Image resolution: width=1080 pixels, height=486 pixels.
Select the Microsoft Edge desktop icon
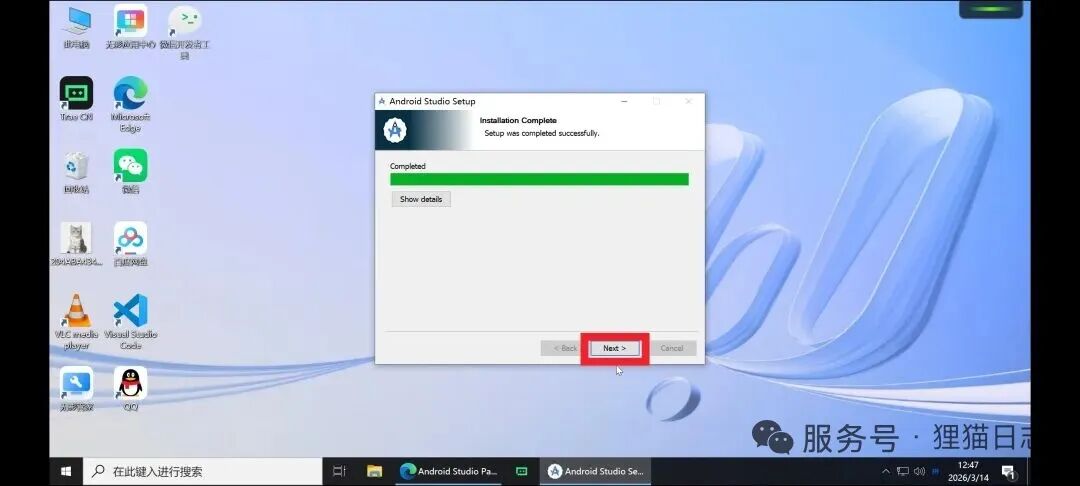pyautogui.click(x=130, y=104)
